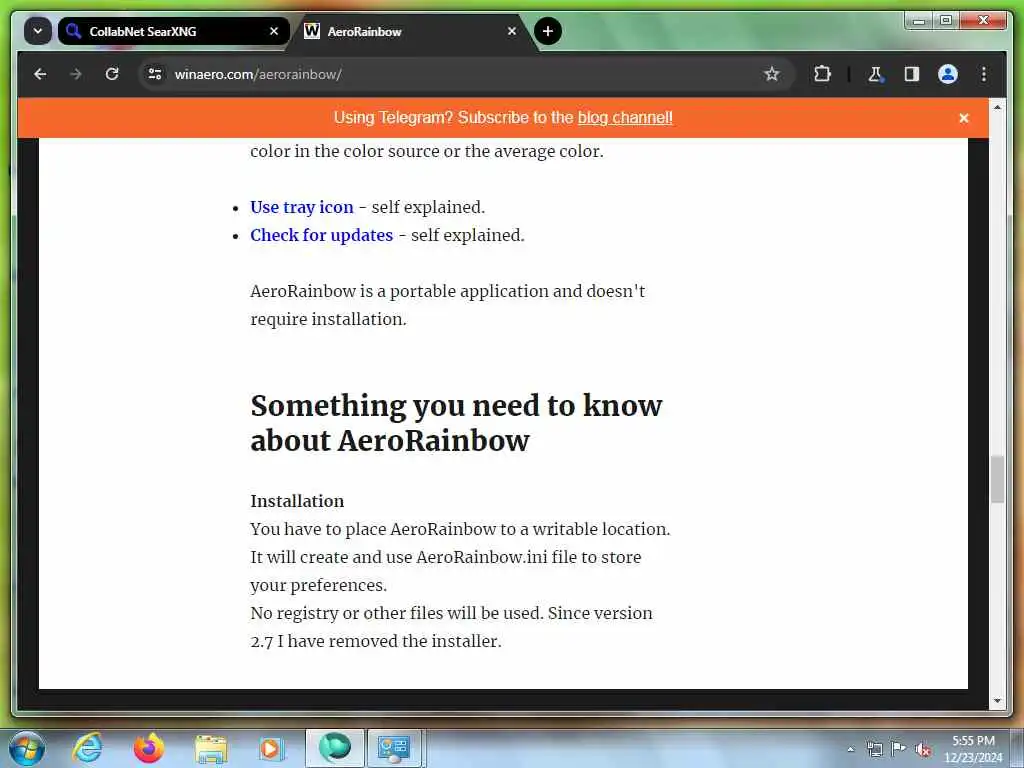The height and width of the screenshot is (768, 1024).
Task: Minimize the browser window
Action: pyautogui.click(x=919, y=21)
